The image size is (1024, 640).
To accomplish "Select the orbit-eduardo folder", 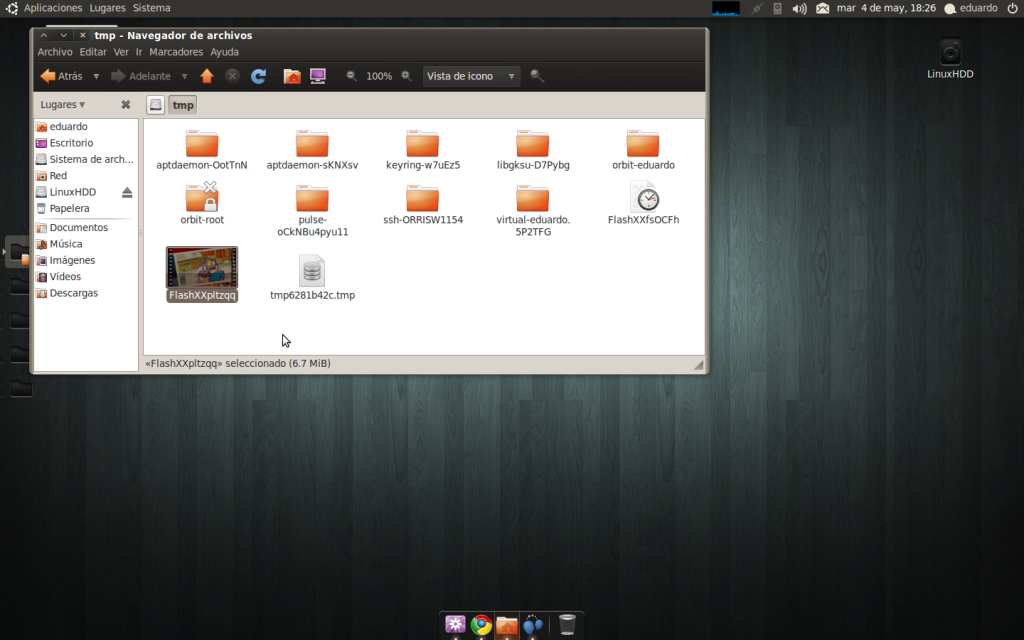I will [643, 150].
